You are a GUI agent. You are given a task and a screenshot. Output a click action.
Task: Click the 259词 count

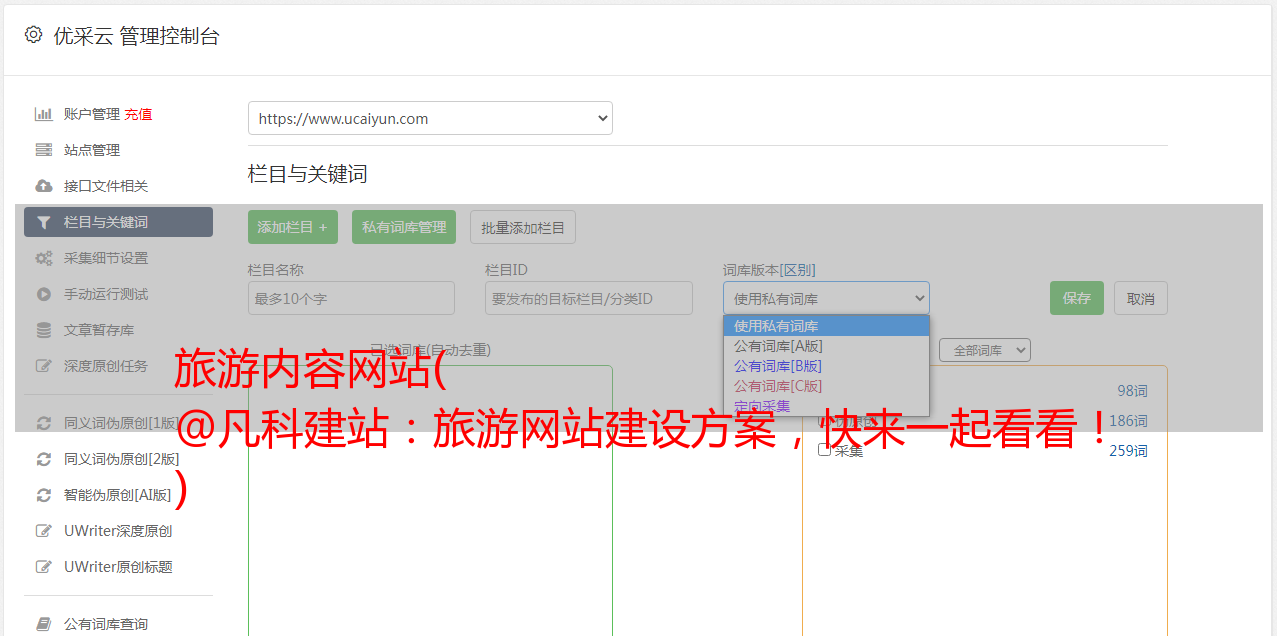[x=1128, y=451]
